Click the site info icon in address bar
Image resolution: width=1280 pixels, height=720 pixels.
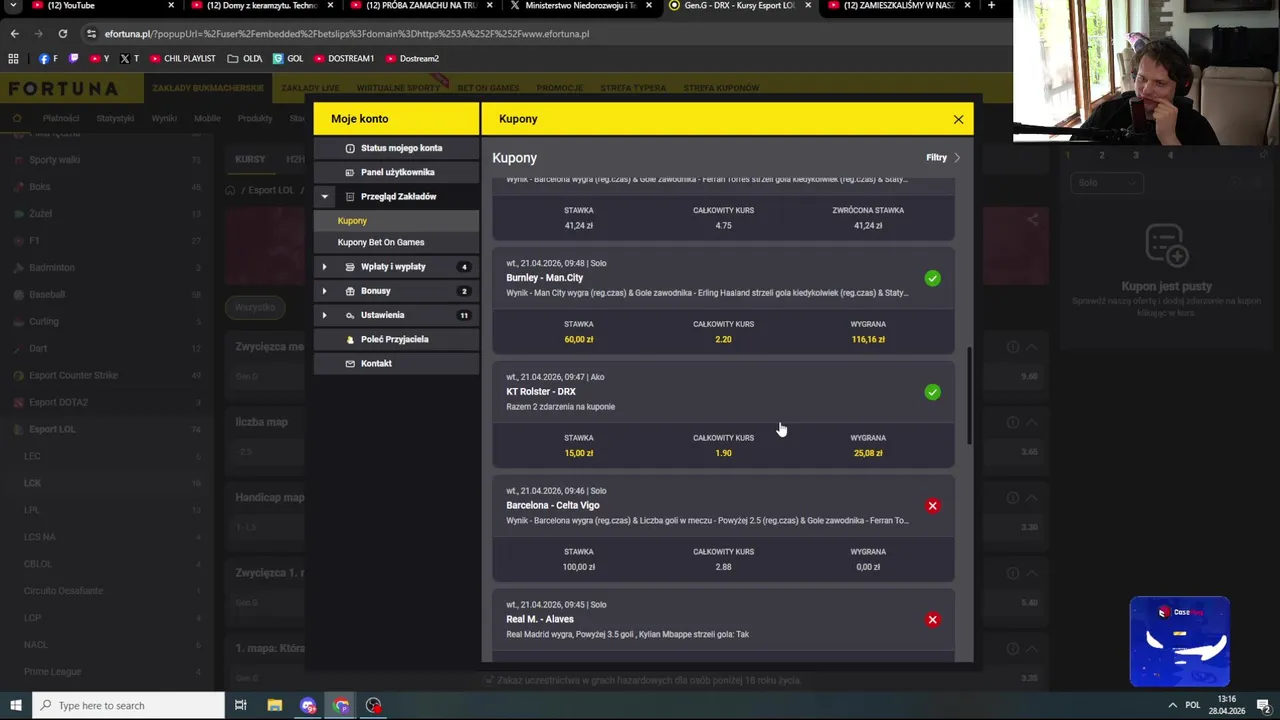(91, 33)
